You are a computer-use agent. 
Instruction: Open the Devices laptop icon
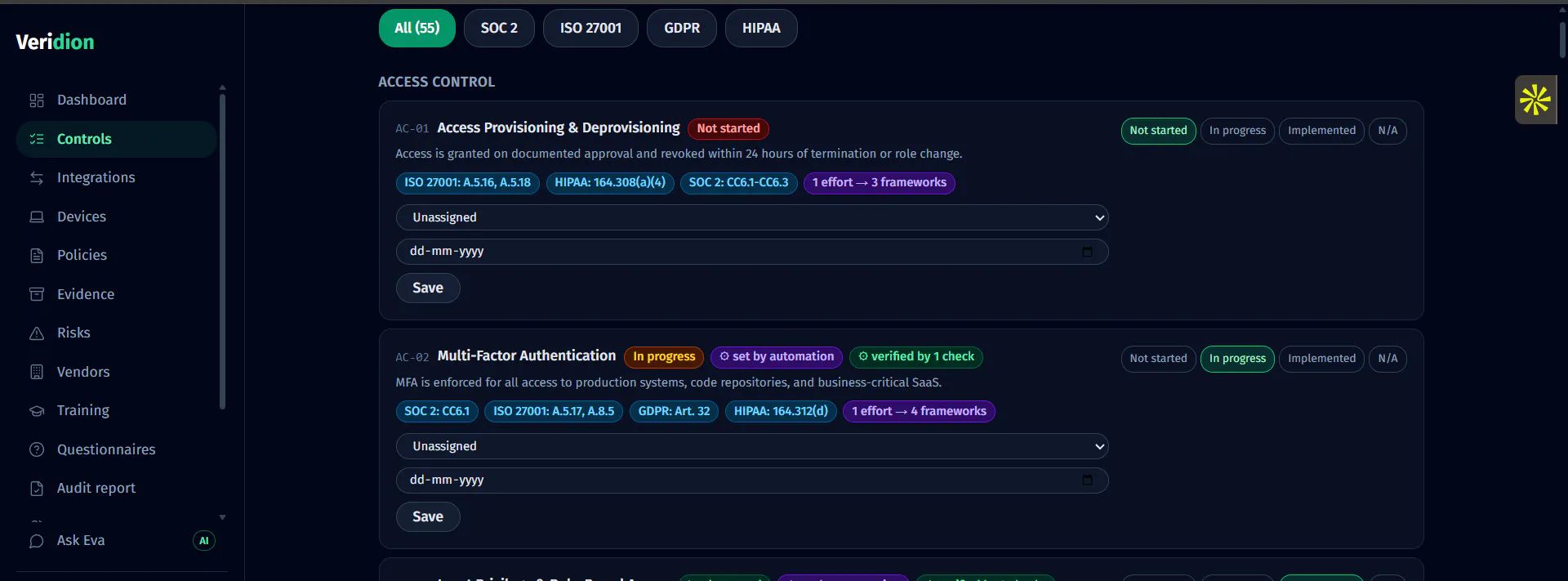tap(37, 217)
